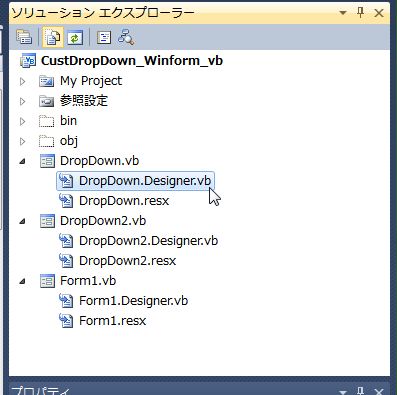Screen dimensions: 397x395
Task: Click the Refresh toolbar icon
Action: (75, 37)
